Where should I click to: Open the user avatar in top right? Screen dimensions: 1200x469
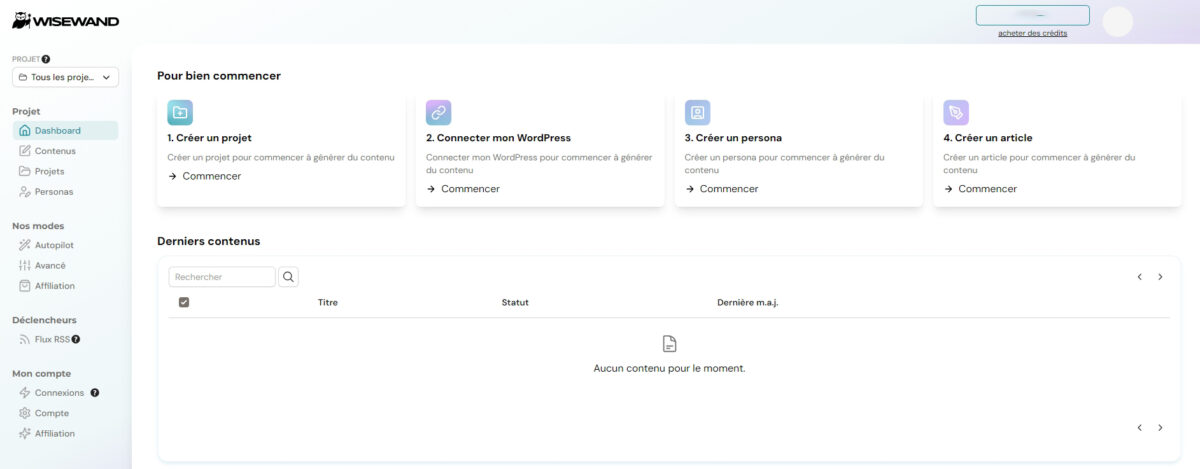1117,21
